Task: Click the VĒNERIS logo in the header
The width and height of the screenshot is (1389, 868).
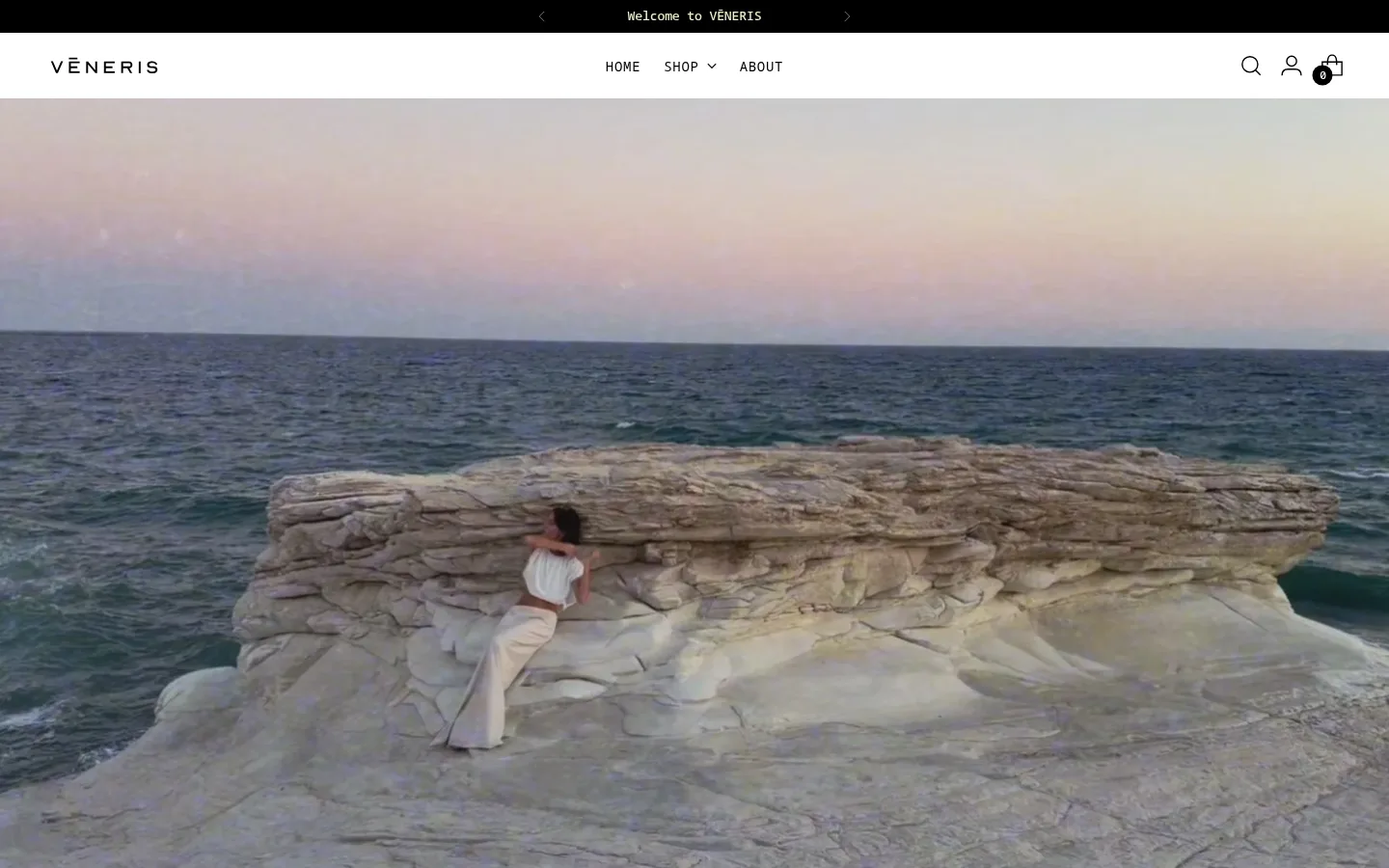Action: point(104,66)
